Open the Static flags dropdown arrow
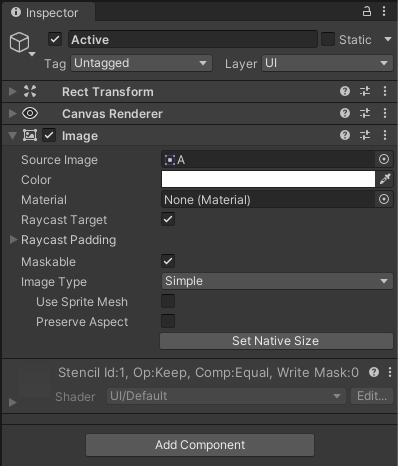 388,39
